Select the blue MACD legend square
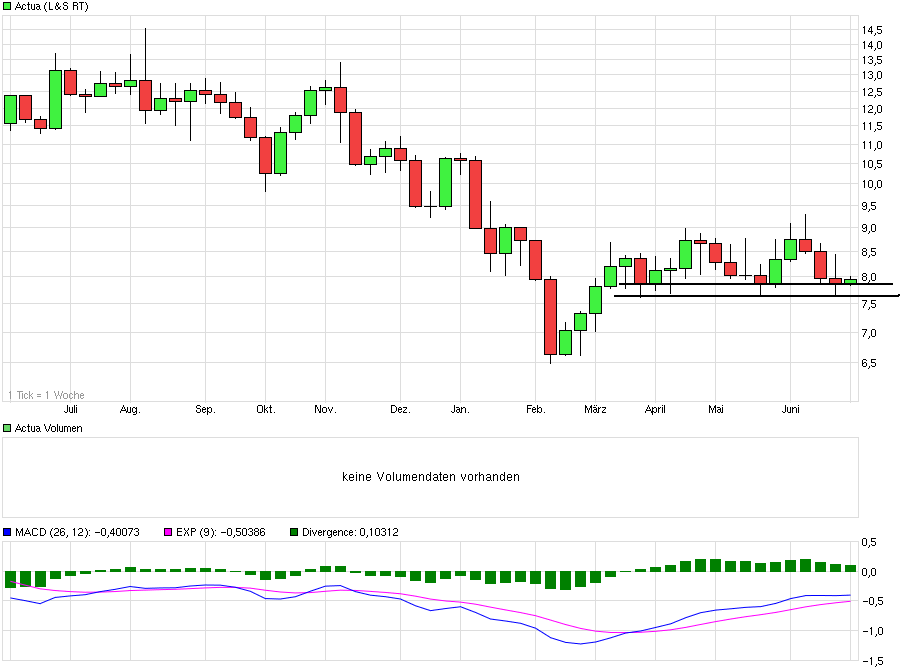The height and width of the screenshot is (670, 900). click(8, 532)
